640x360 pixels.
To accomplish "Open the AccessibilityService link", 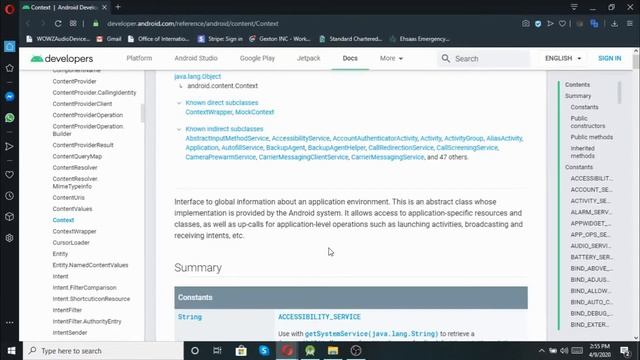I will pyautogui.click(x=300, y=138).
